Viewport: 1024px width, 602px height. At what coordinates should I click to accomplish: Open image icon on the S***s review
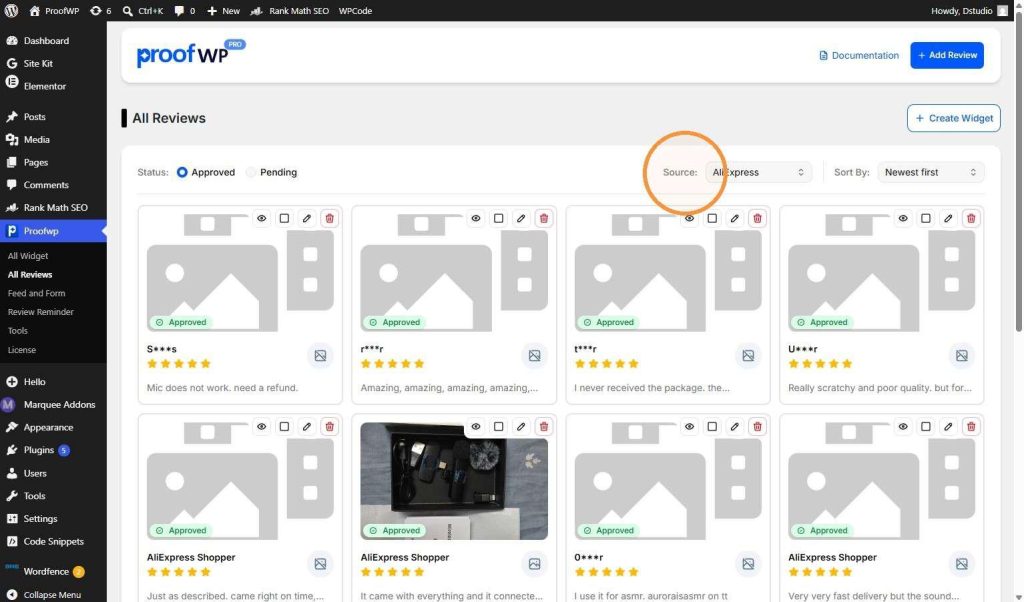pos(320,356)
